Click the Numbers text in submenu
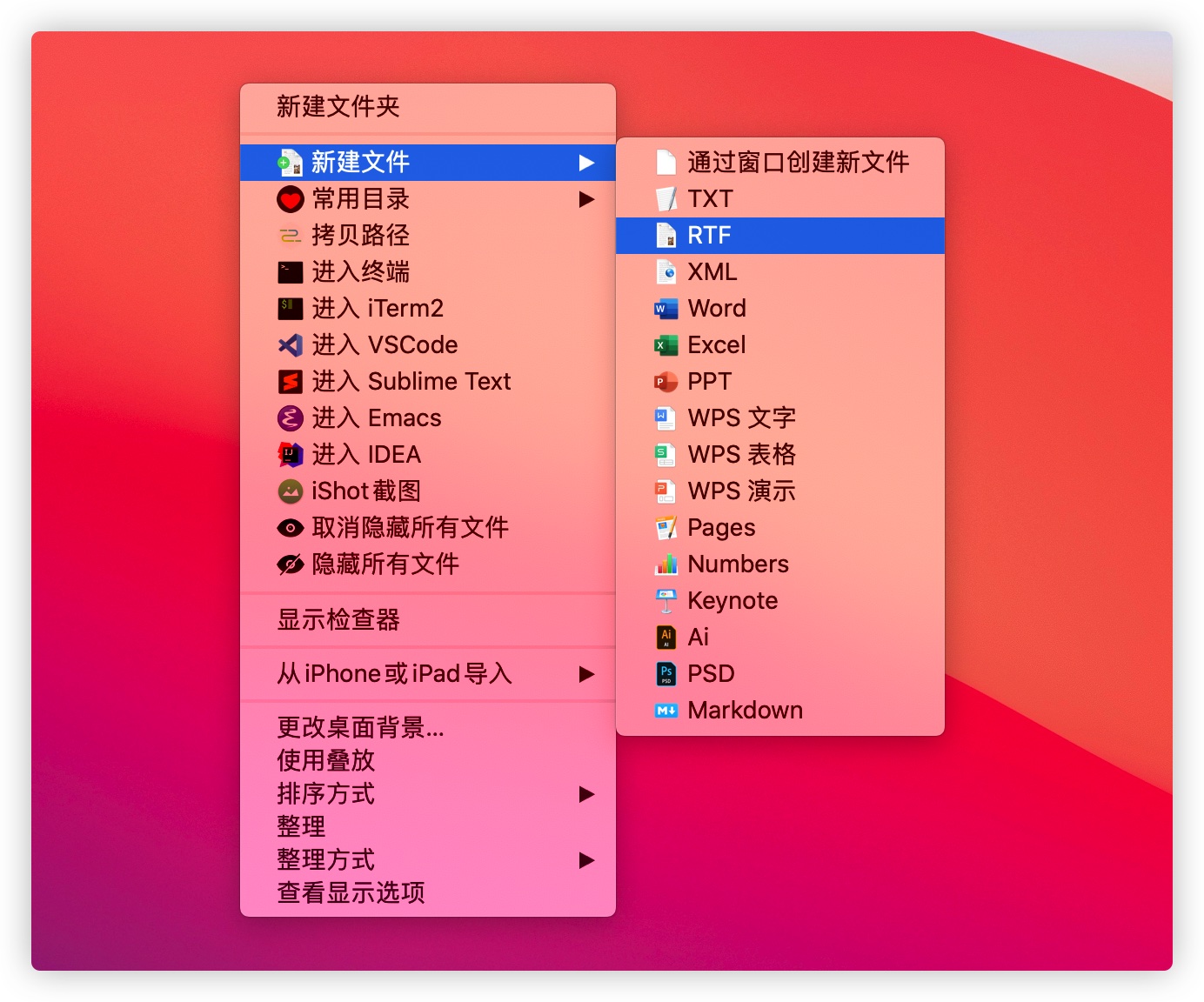Viewport: 1204px width, 1002px height. pyautogui.click(x=739, y=564)
